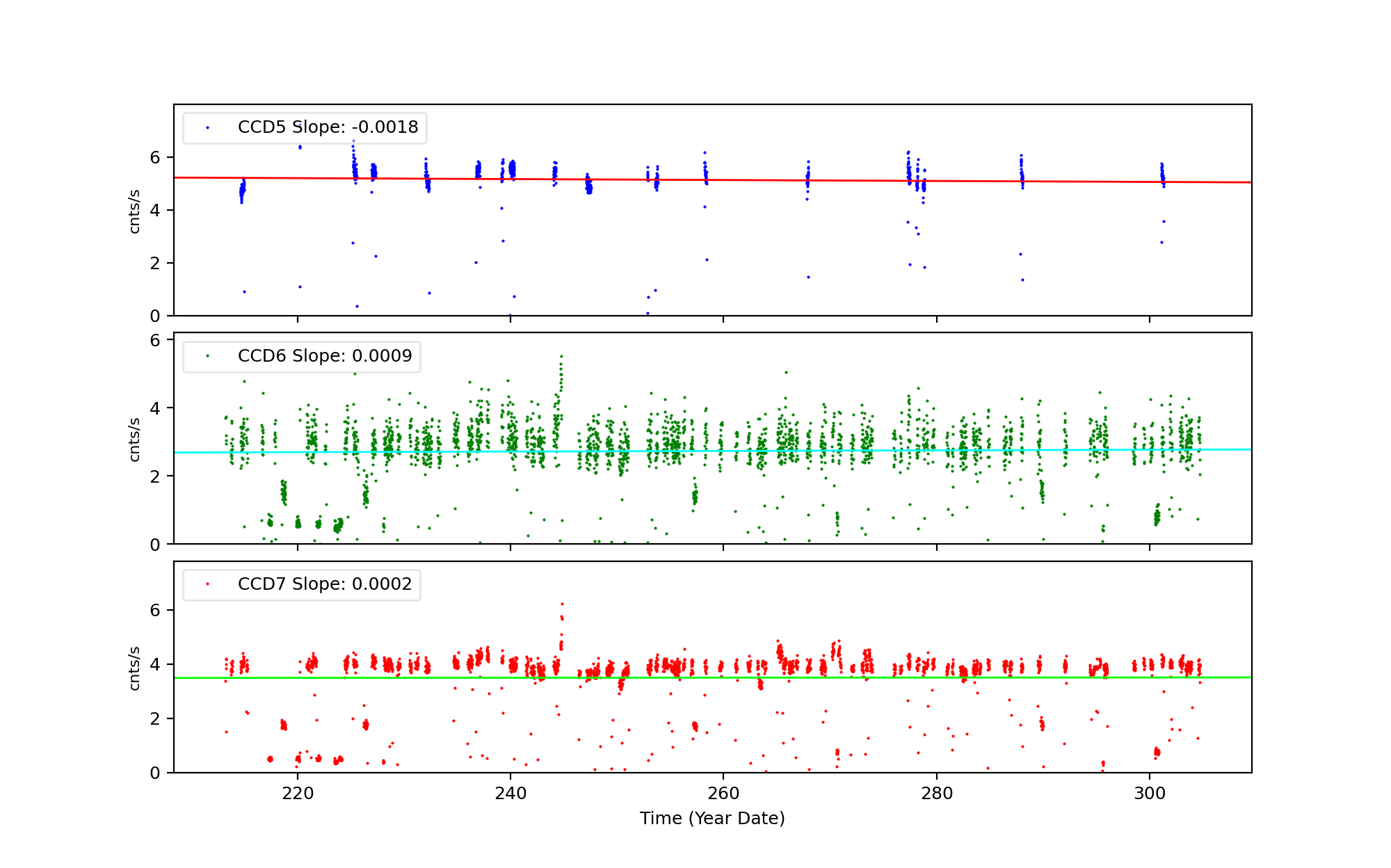Image resolution: width=1391 pixels, height=868 pixels.
Task: Click the highest green spike point in CCD6
Action: click(561, 356)
